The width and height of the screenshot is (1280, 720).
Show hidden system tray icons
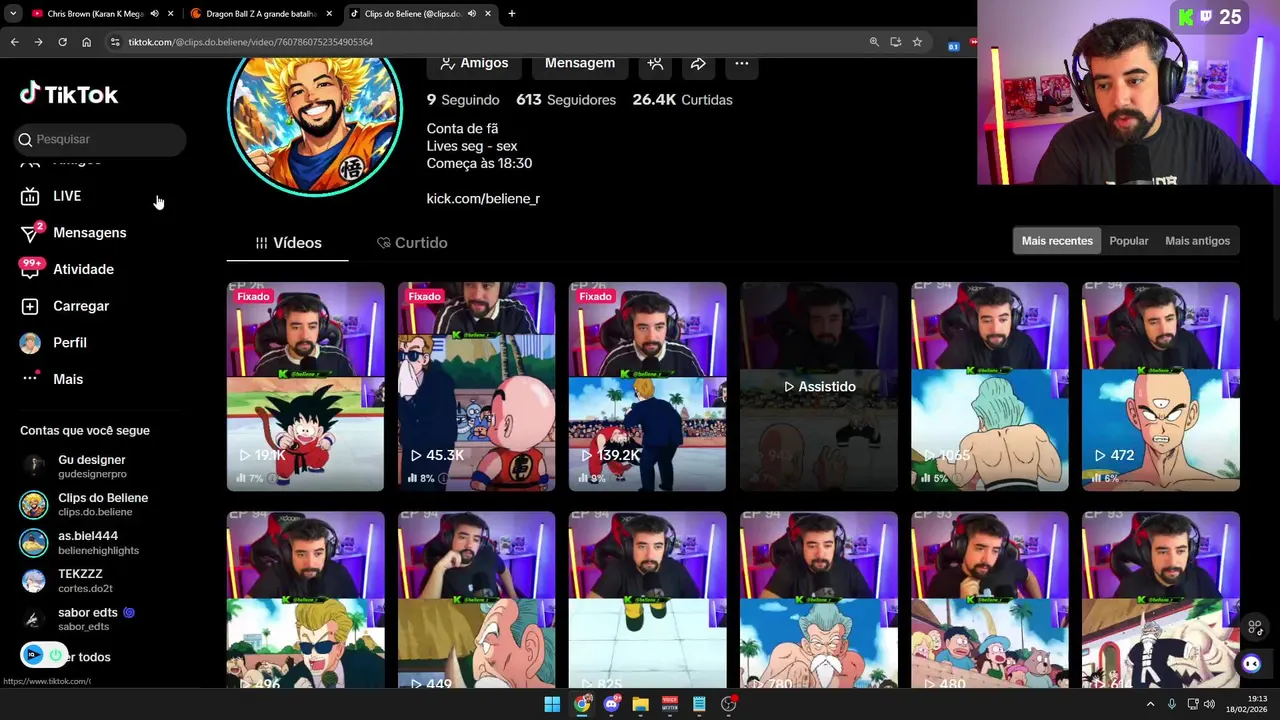(x=1150, y=704)
